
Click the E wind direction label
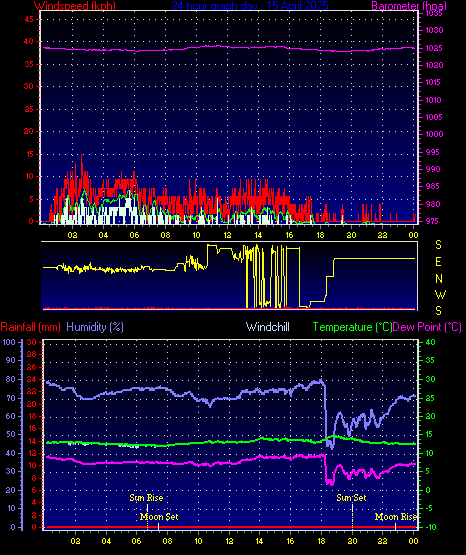pyautogui.click(x=438, y=262)
